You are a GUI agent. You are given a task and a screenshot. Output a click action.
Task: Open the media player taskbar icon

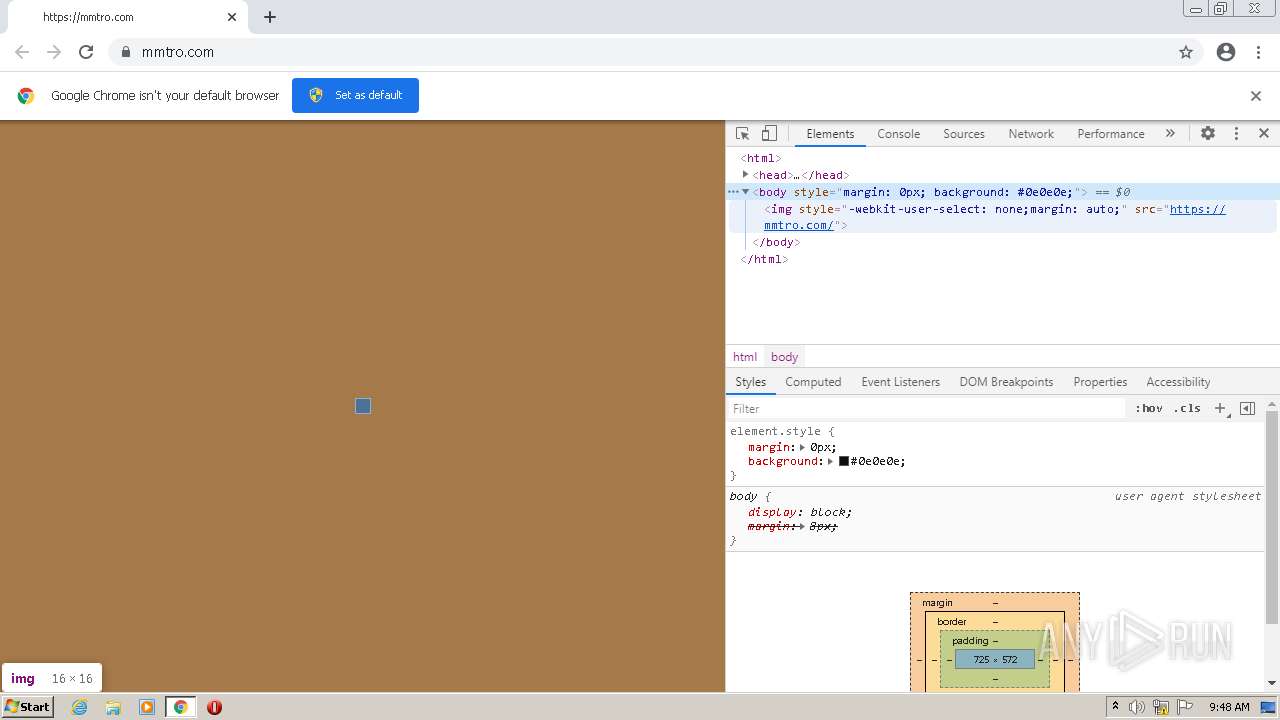[x=147, y=707]
